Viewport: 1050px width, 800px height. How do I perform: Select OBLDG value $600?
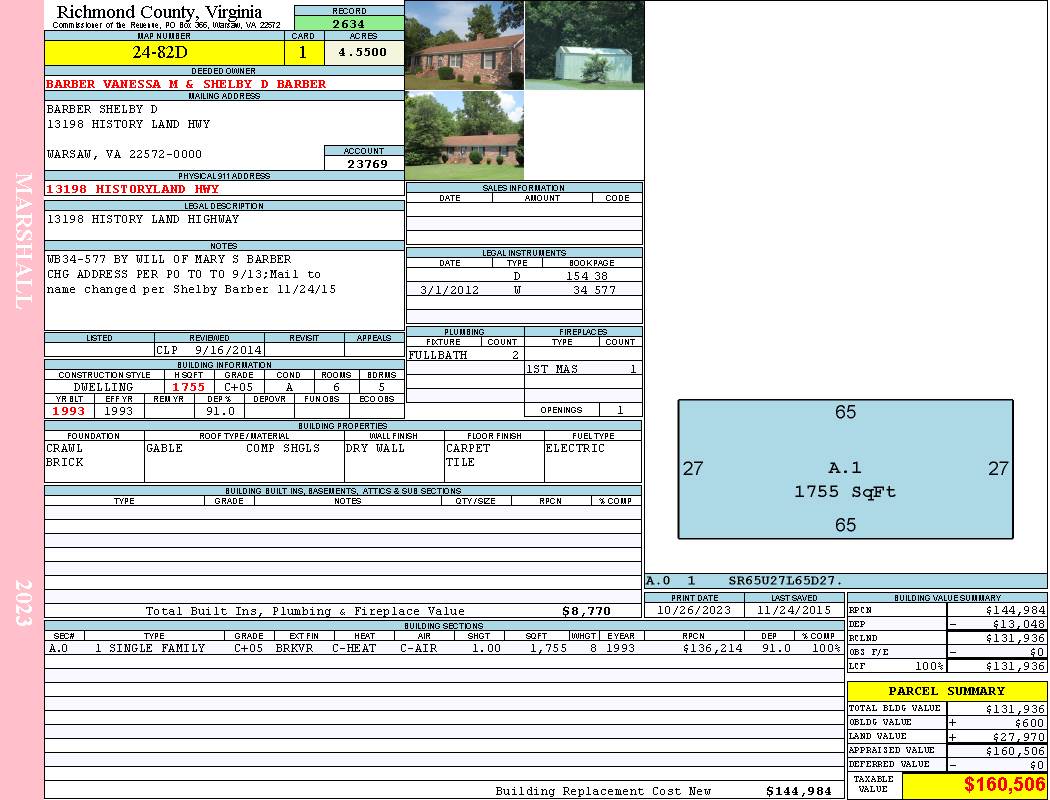point(1029,723)
